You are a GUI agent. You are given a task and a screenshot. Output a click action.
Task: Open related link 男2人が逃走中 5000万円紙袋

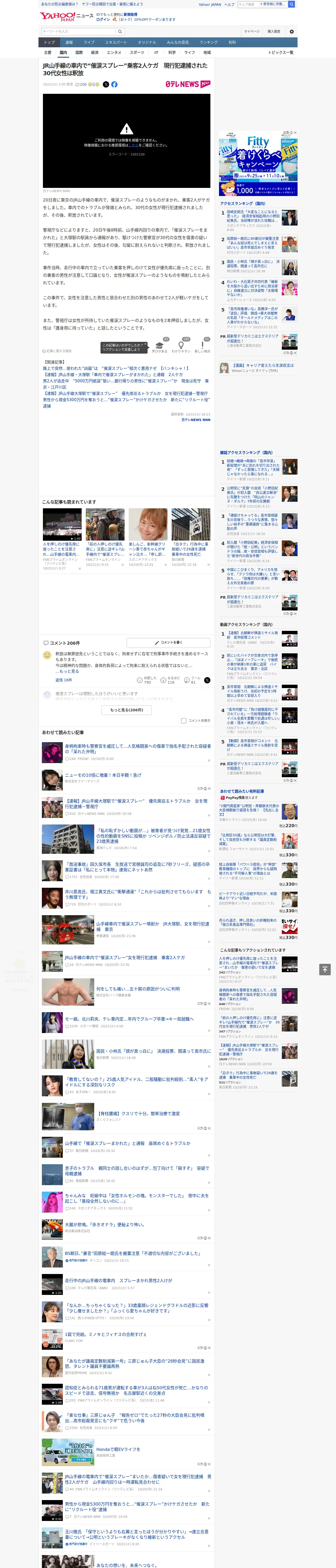click(x=126, y=384)
